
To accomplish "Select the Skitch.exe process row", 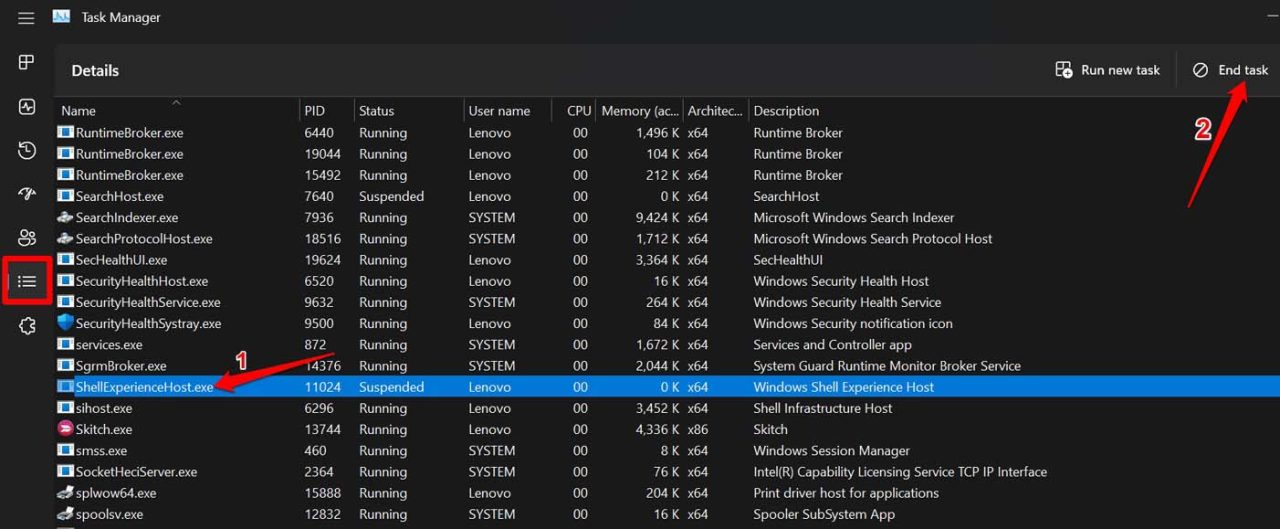I will [104, 429].
